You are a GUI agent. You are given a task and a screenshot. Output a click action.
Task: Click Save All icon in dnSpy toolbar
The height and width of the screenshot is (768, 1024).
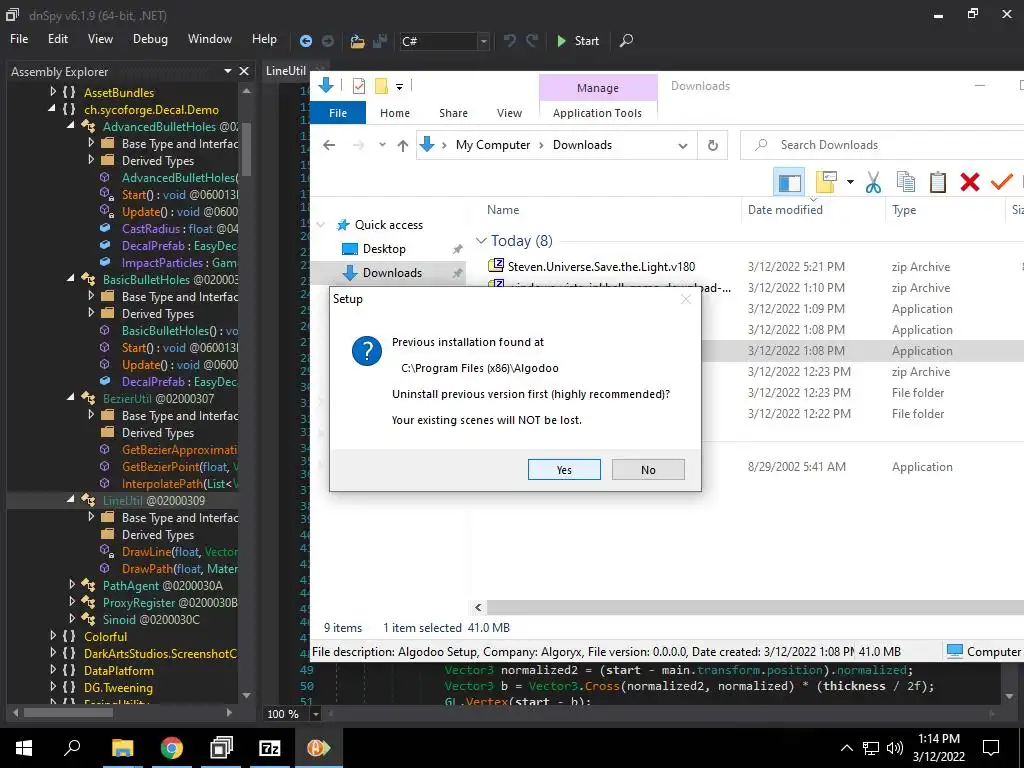[x=379, y=41]
